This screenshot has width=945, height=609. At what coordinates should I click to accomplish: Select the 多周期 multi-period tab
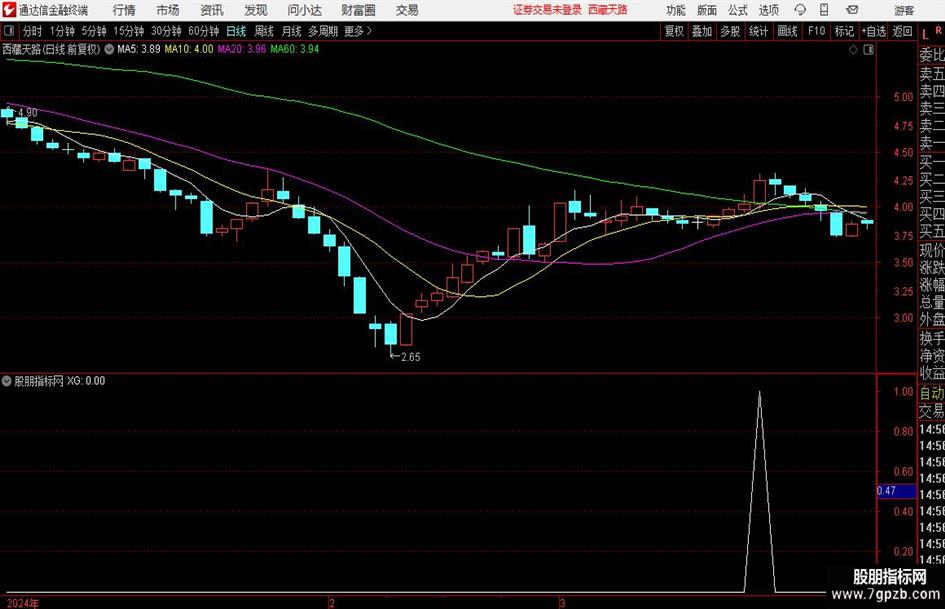323,31
